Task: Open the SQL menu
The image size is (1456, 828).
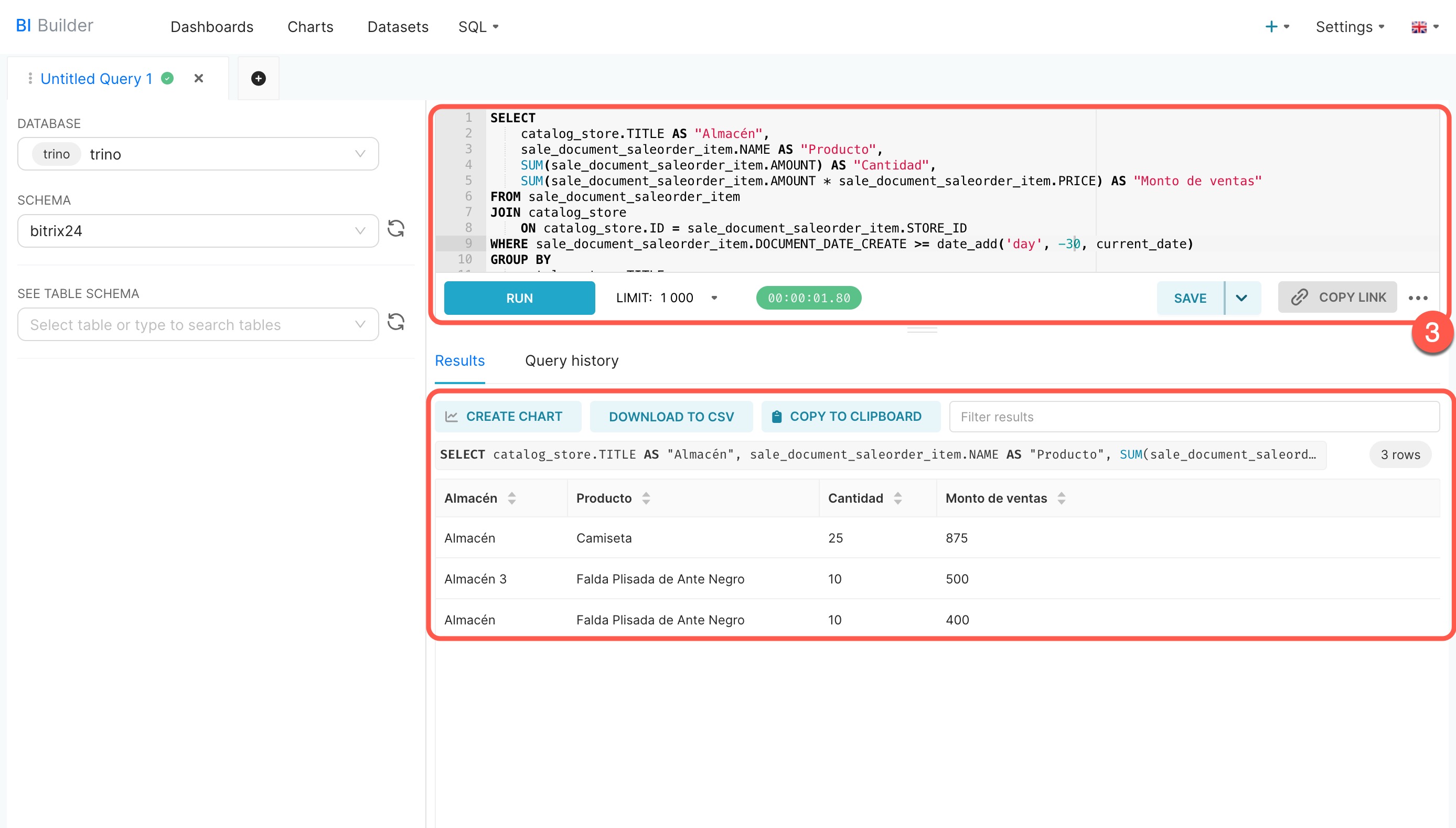Action: [477, 27]
